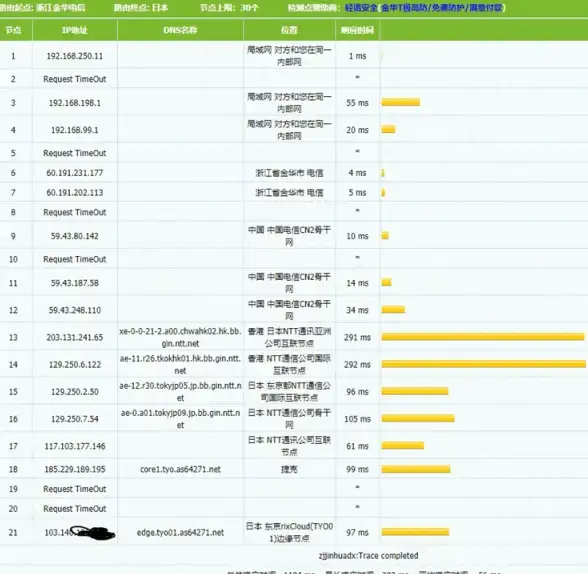Viewport: 588px width, 574px height.
Task: Click the yellow latency bar in 55 ms row
Action: (x=401, y=102)
